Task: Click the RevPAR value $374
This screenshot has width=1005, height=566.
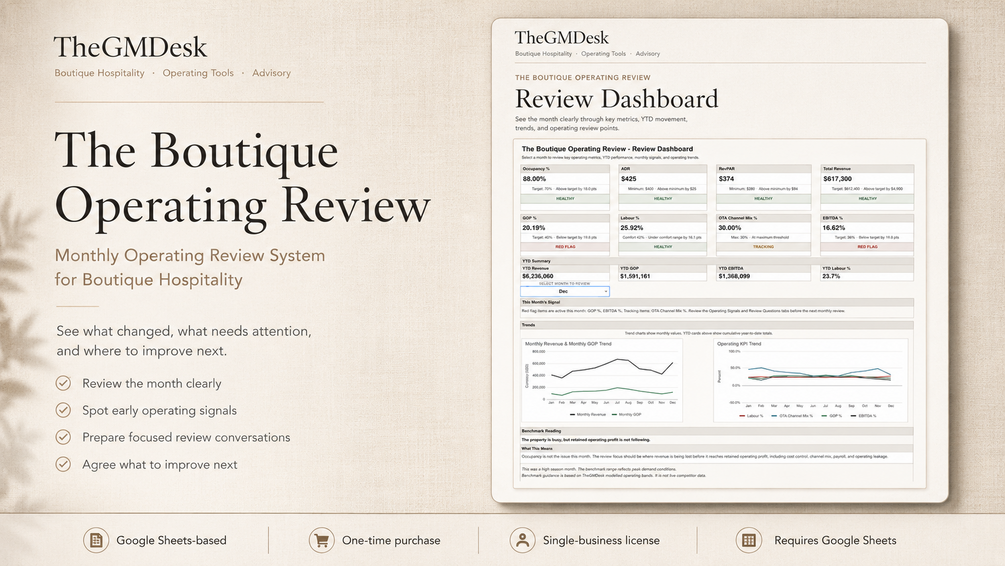Action: tap(726, 179)
